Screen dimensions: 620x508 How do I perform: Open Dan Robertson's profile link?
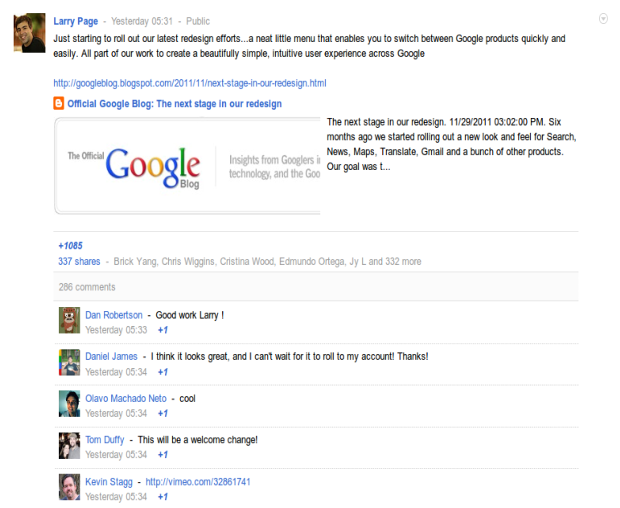[114, 315]
